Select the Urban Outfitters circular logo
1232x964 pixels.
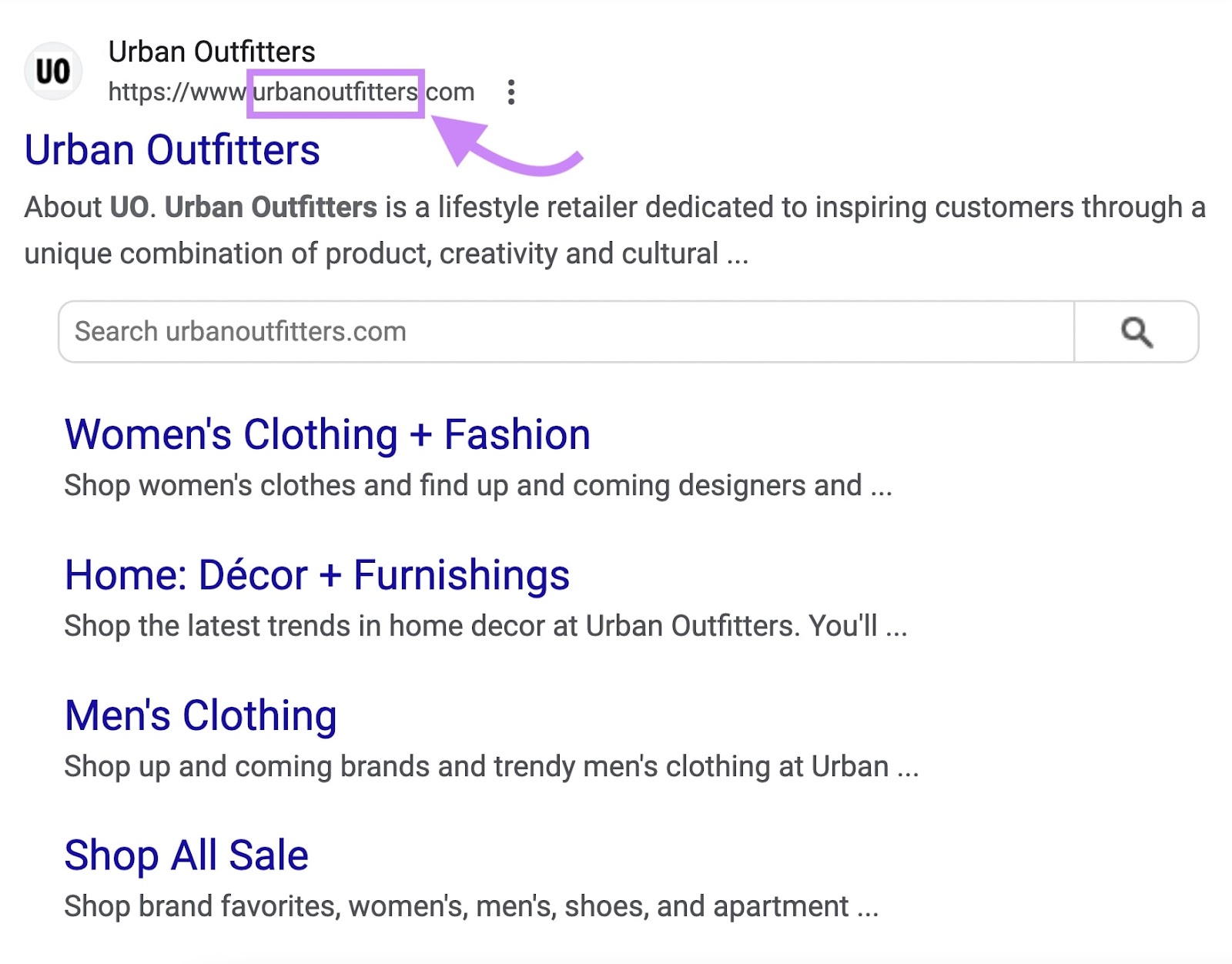[x=54, y=70]
